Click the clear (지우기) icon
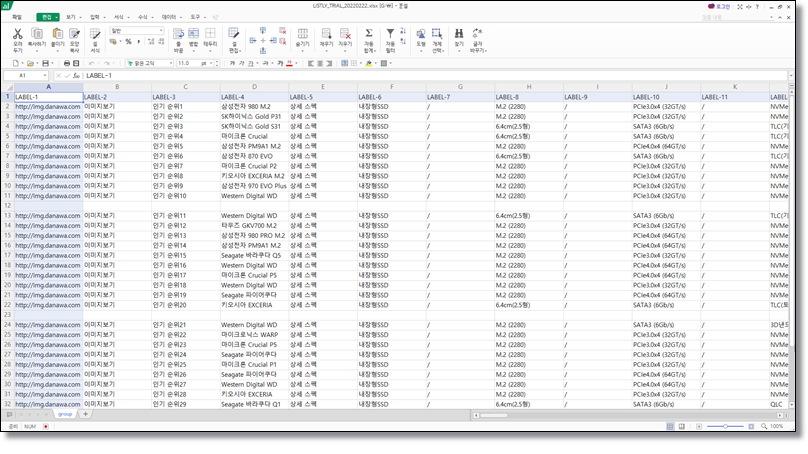The image size is (808, 454). tap(345, 34)
